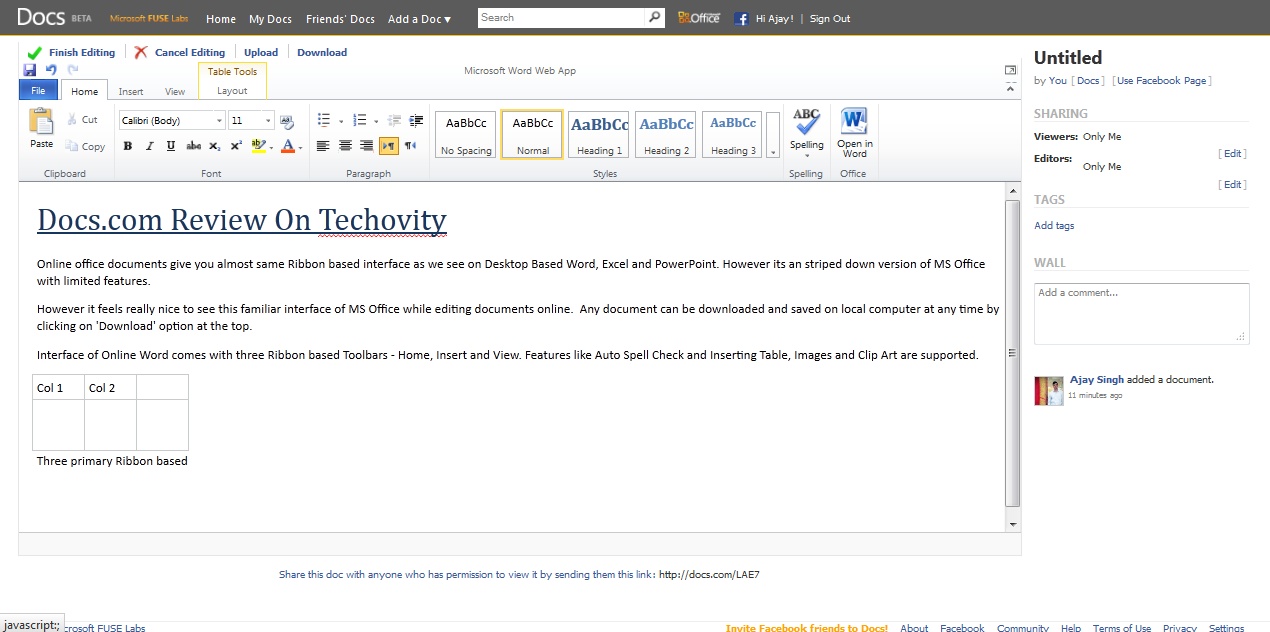1270x632 pixels.
Task: Minimize the ribbon with up arrow
Action: coord(1010,89)
